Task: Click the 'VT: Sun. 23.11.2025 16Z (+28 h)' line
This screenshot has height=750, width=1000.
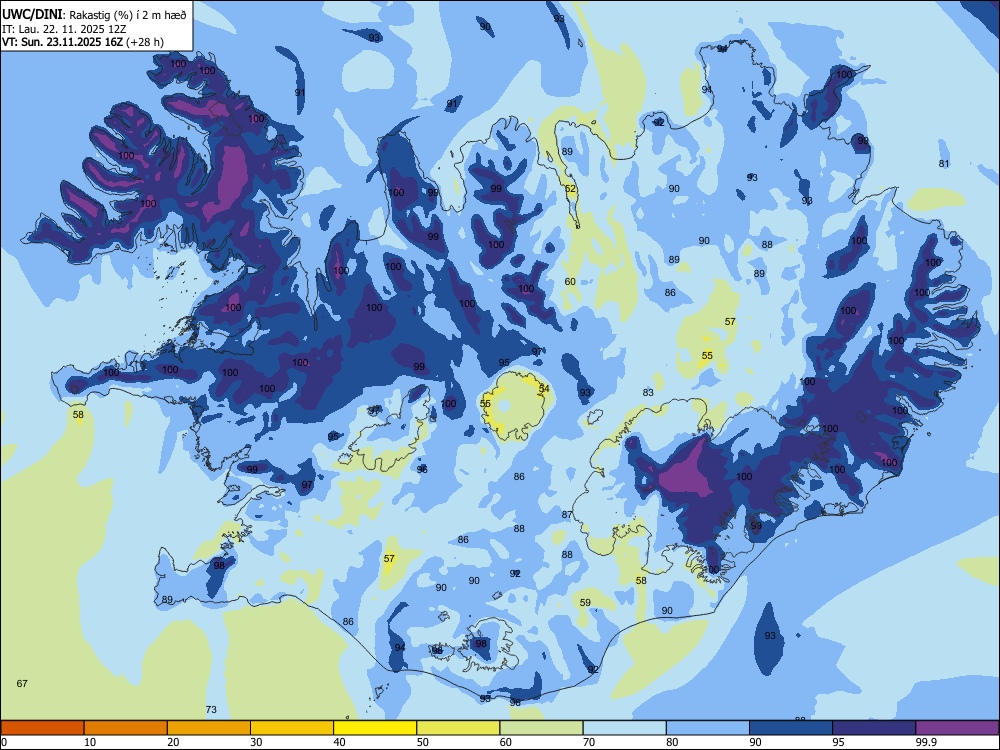Action: click(83, 42)
